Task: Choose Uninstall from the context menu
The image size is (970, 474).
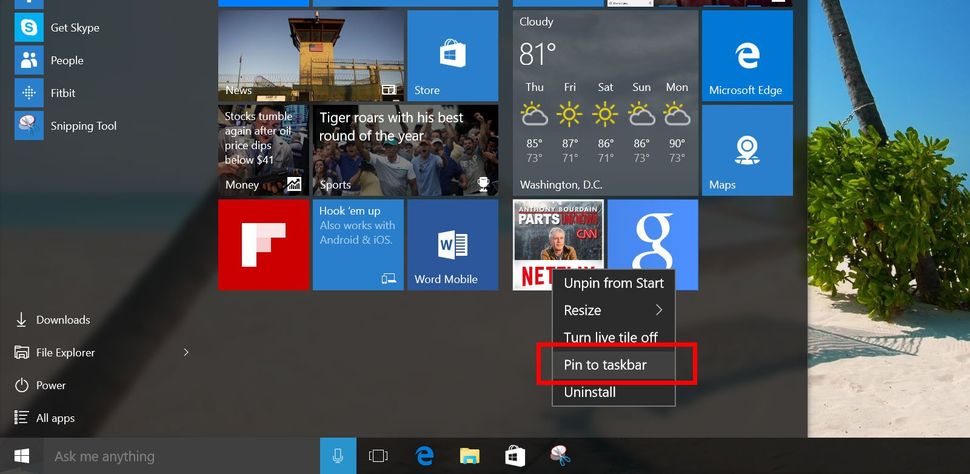Action: click(x=614, y=392)
